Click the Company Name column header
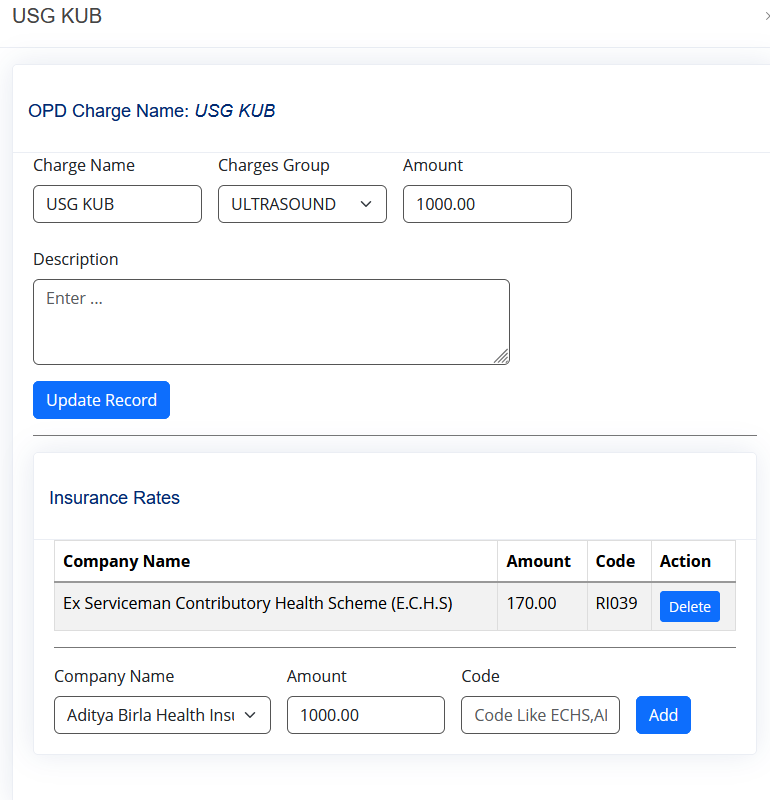 tap(127, 561)
